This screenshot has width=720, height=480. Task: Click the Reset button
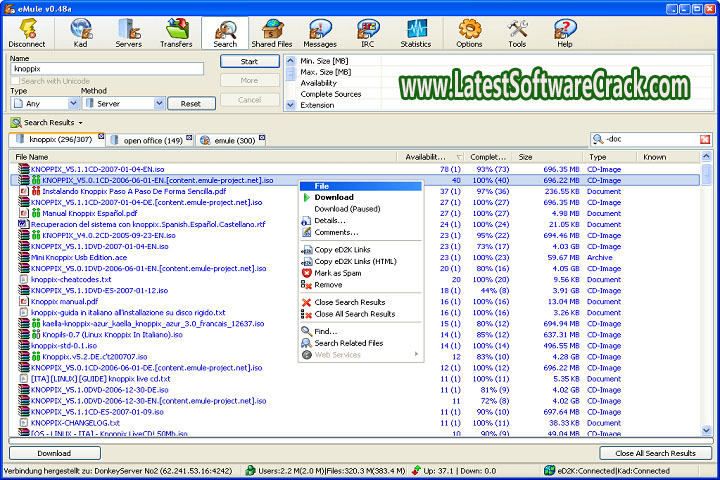(x=191, y=104)
